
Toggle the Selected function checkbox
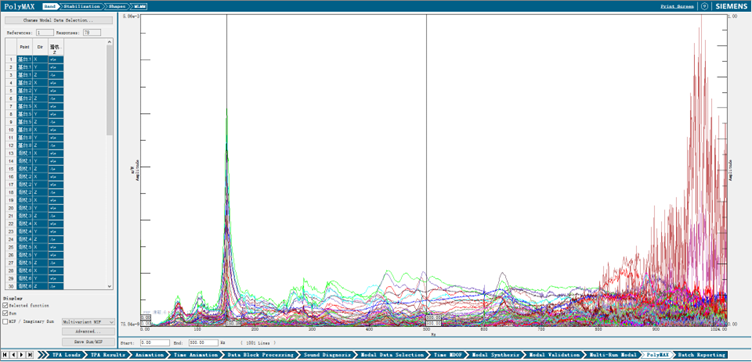tap(5, 305)
